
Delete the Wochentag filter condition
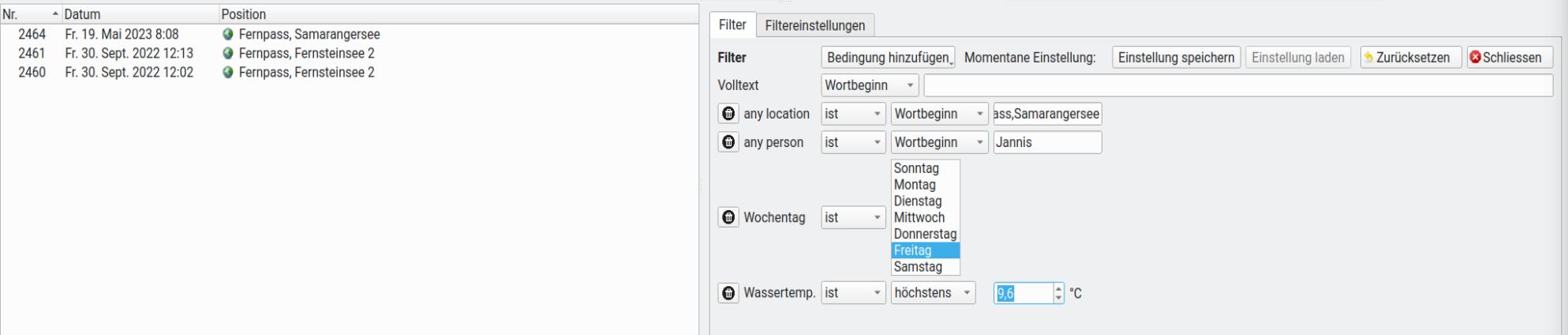click(728, 217)
